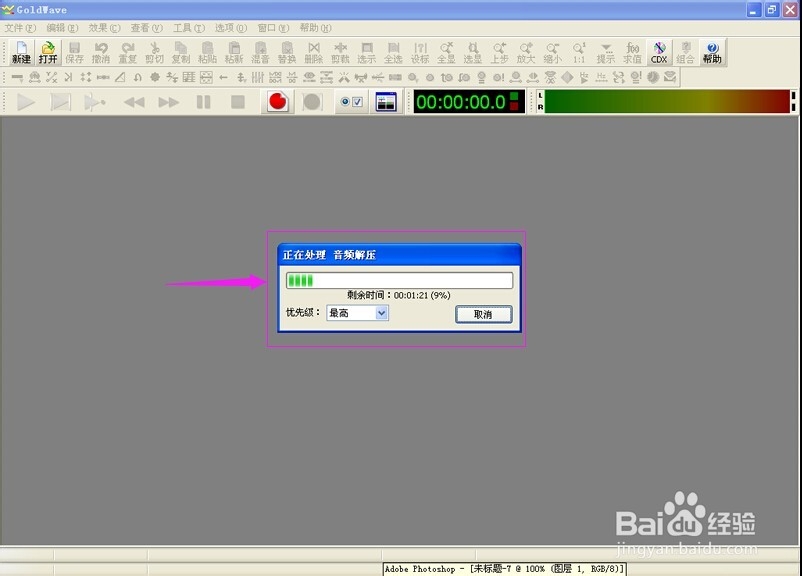Click the 帮助 (Help) toolbar icon

(x=712, y=53)
